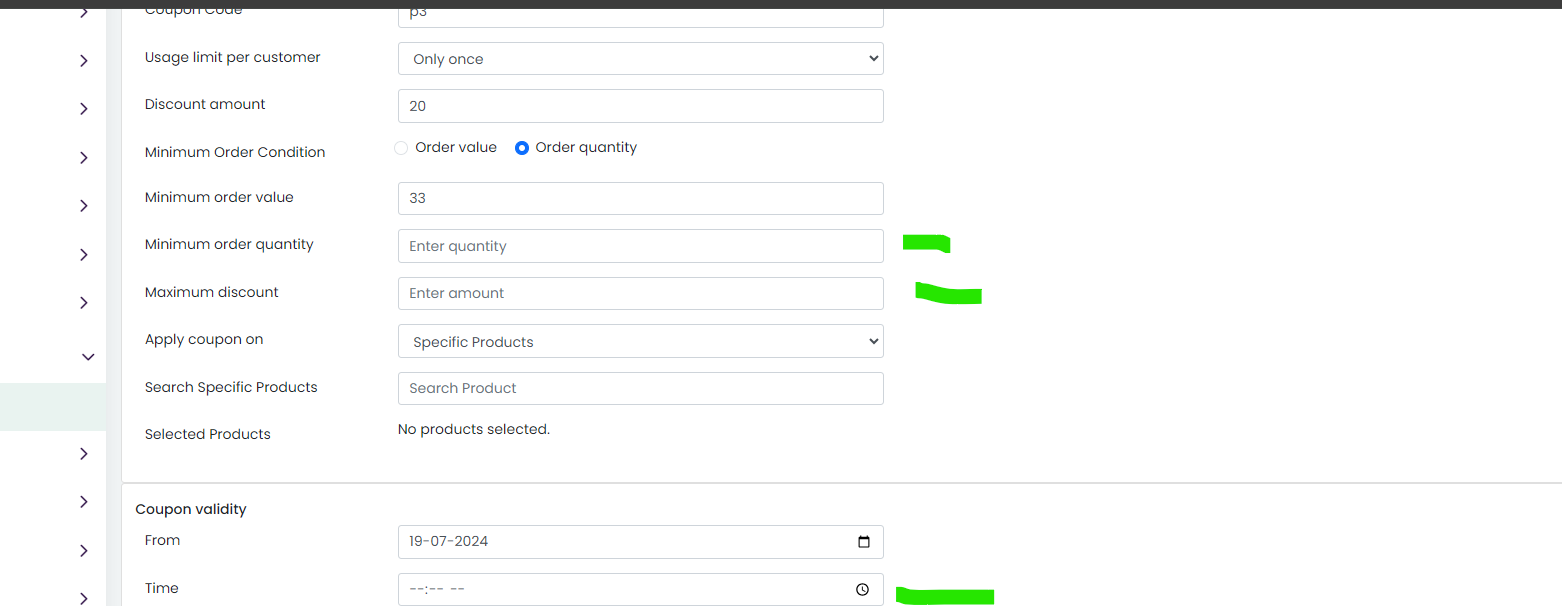This screenshot has height=606, width=1562.
Task: Focus the Discount amount field showing 20
Action: point(641,106)
